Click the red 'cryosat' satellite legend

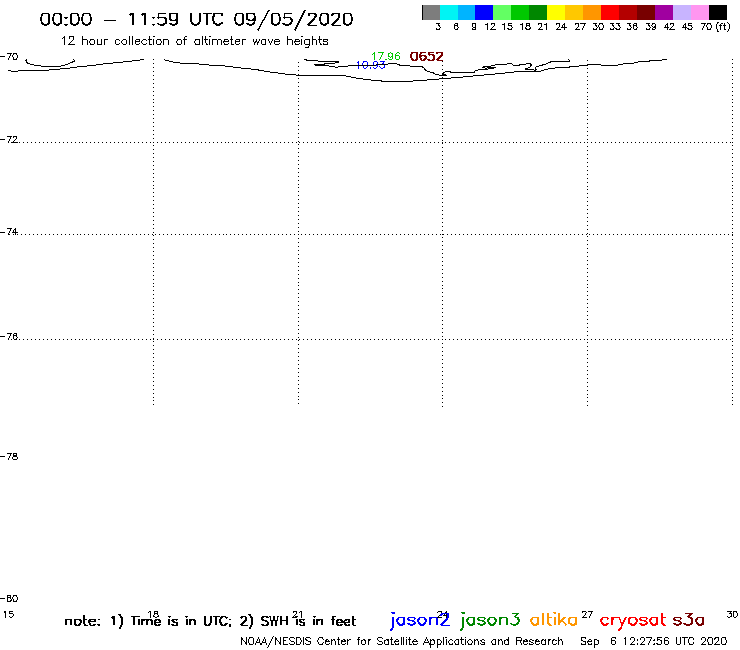point(633,621)
